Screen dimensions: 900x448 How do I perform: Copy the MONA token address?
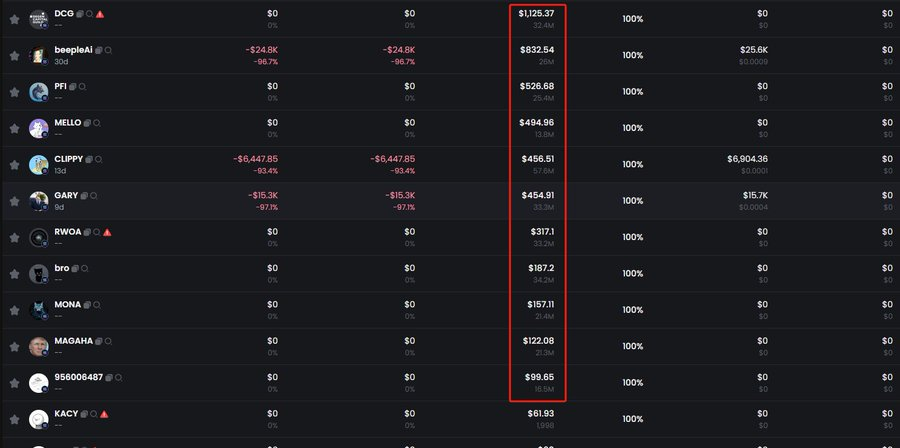(x=87, y=305)
